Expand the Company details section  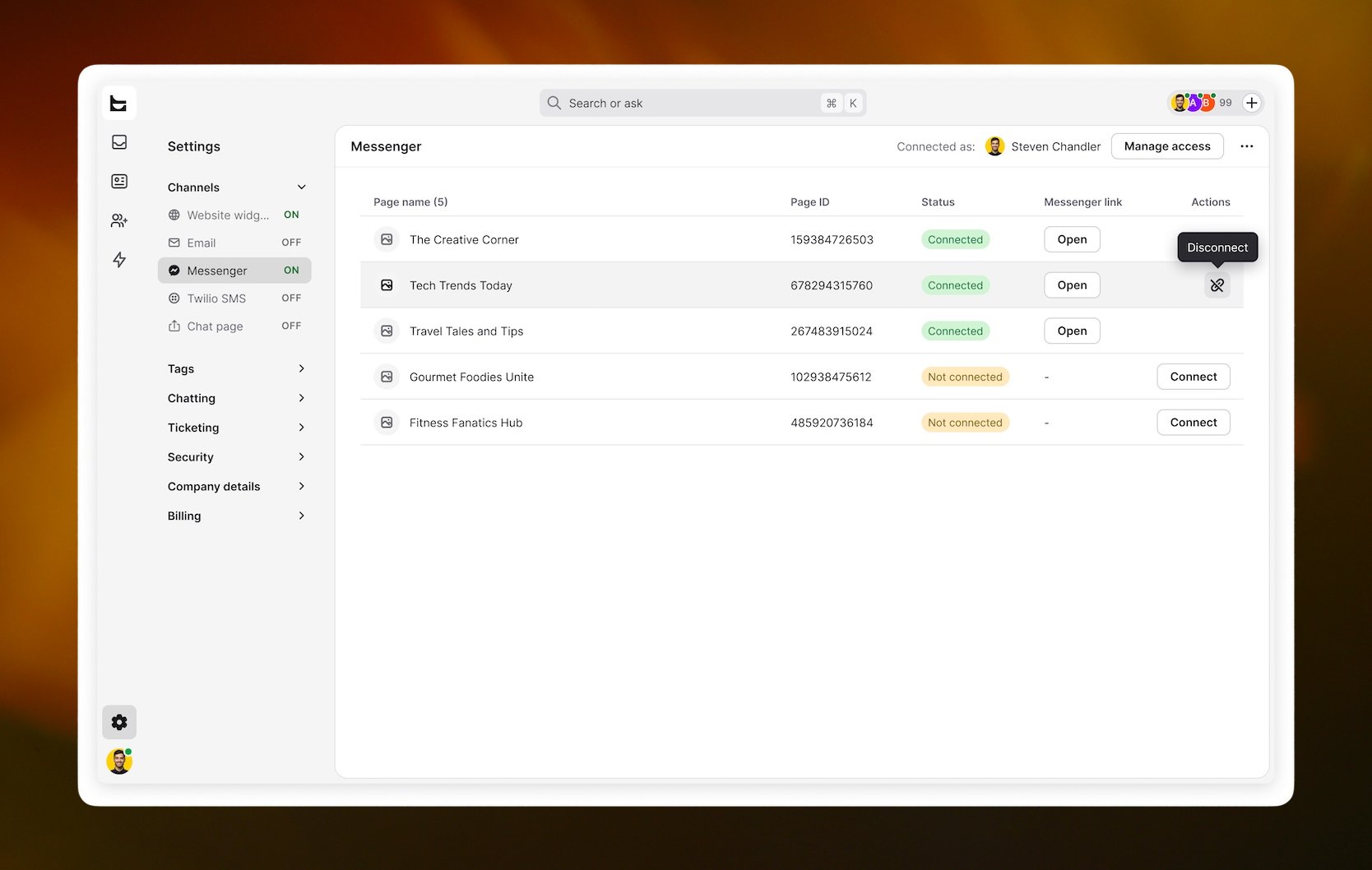click(235, 486)
